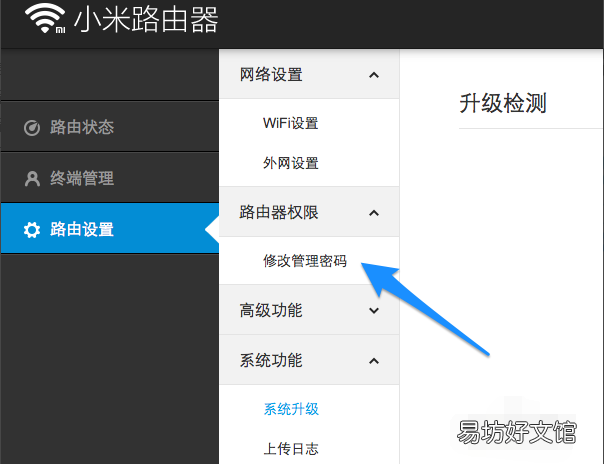Click the Xiaomi WiFi logo icon

[x=45, y=18]
